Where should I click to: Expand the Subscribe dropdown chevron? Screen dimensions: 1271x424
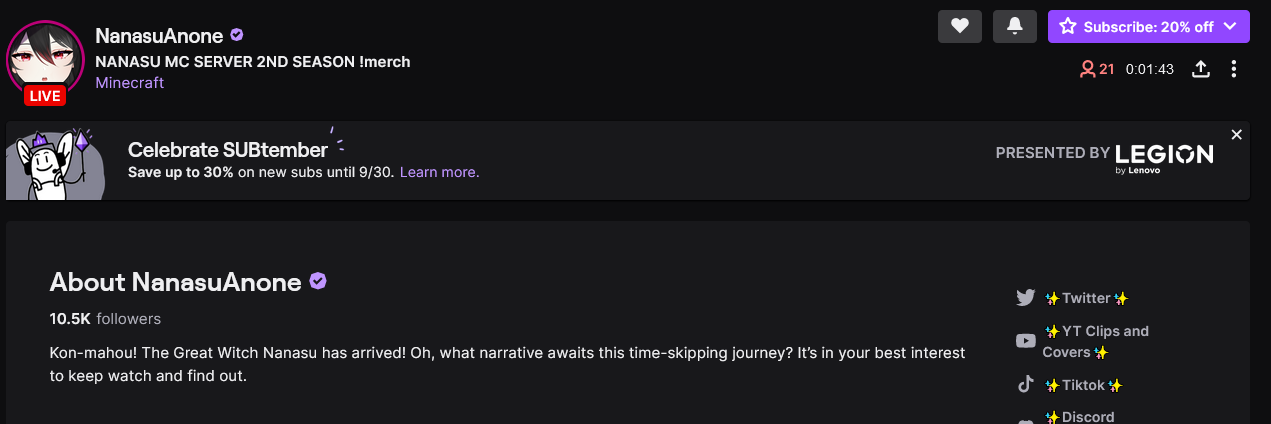pos(1229,27)
